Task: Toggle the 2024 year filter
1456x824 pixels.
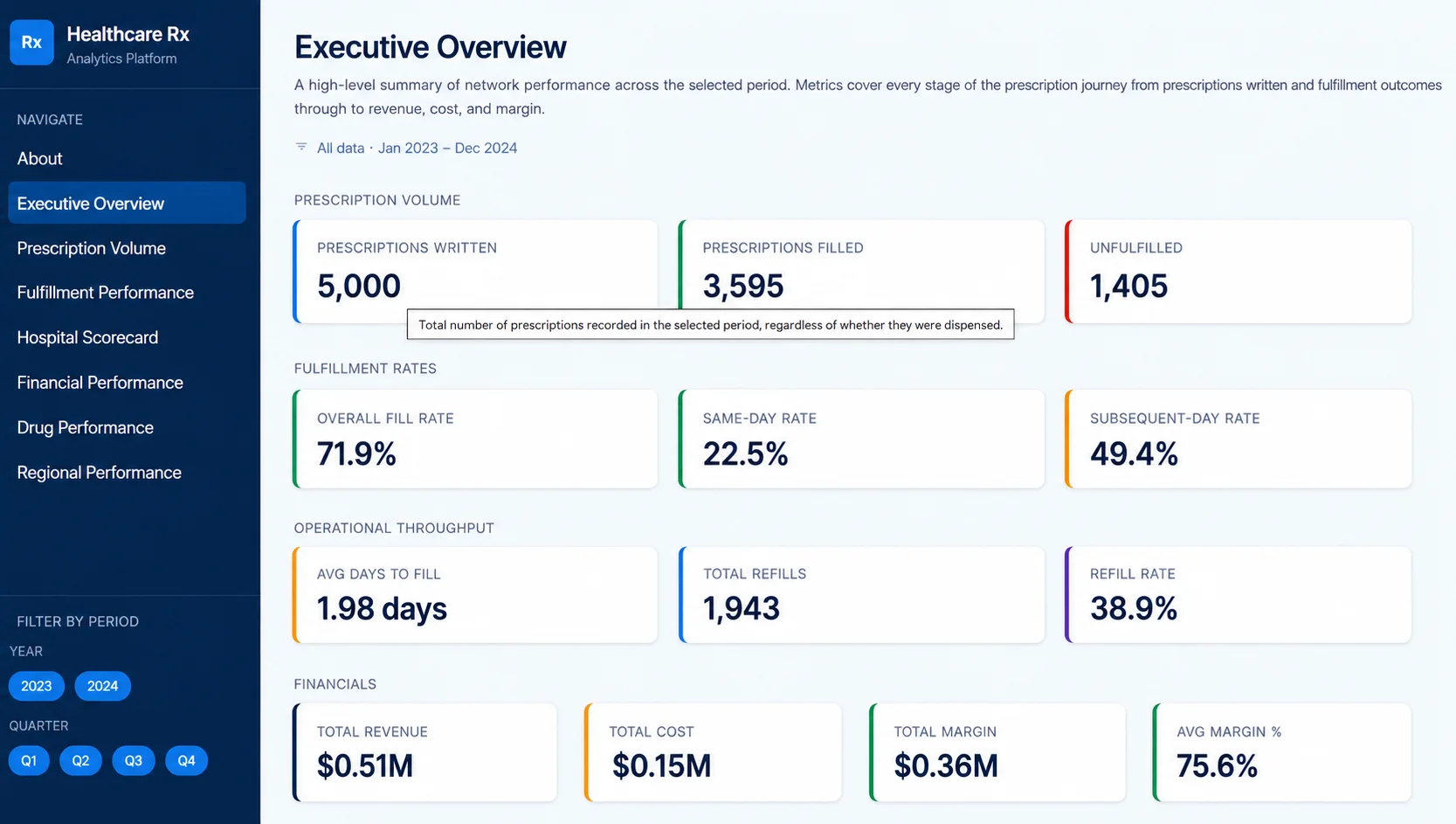Action: point(102,686)
